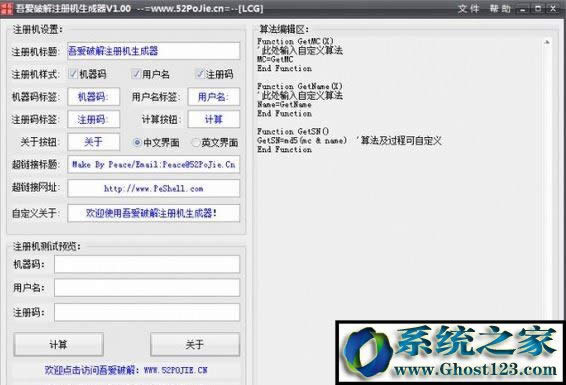Click the 注册机标题 input field
The width and height of the screenshot is (566, 385).
[x=153, y=51]
